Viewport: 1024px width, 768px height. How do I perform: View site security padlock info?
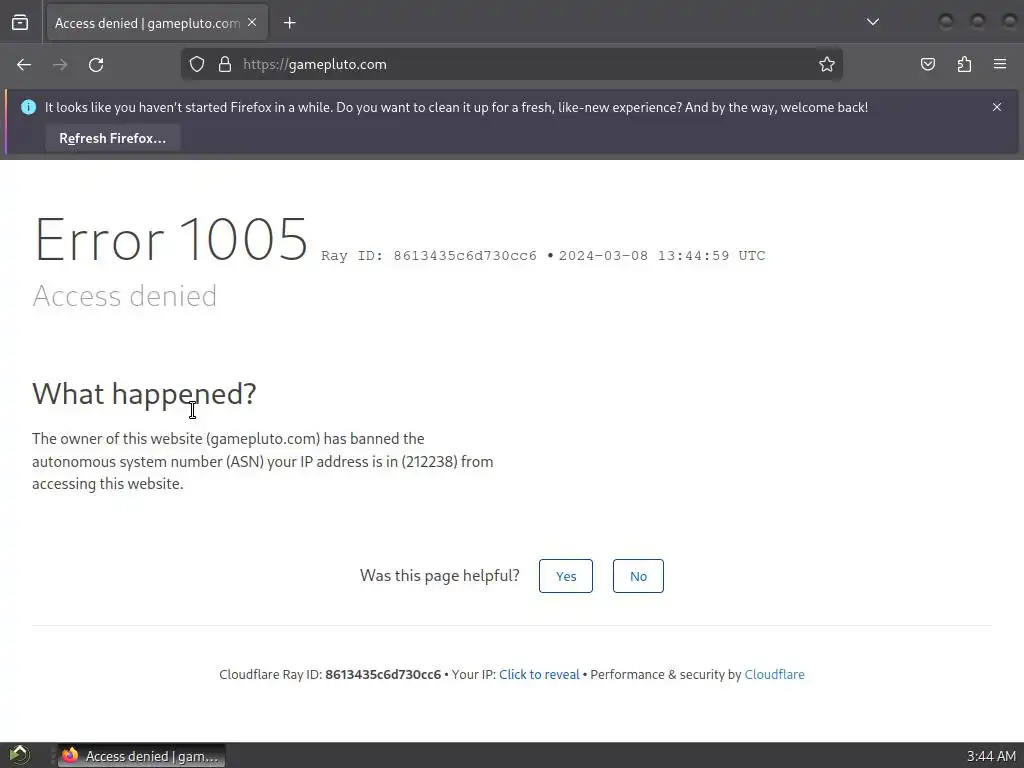225,64
